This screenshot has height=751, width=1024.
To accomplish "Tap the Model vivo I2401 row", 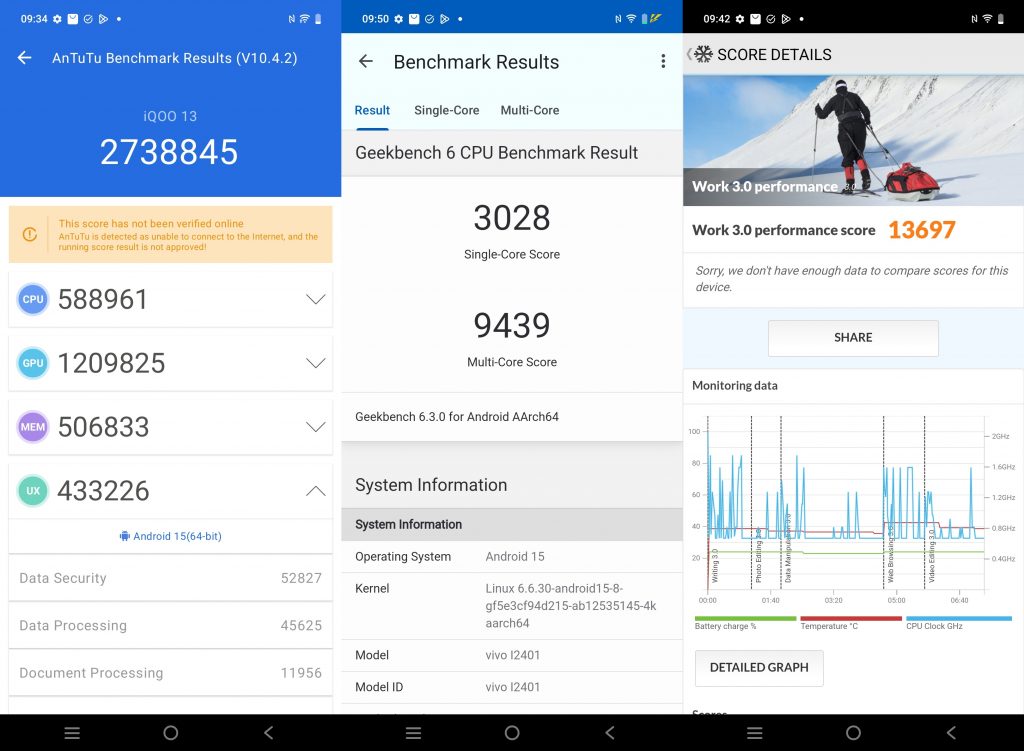I will [x=512, y=655].
